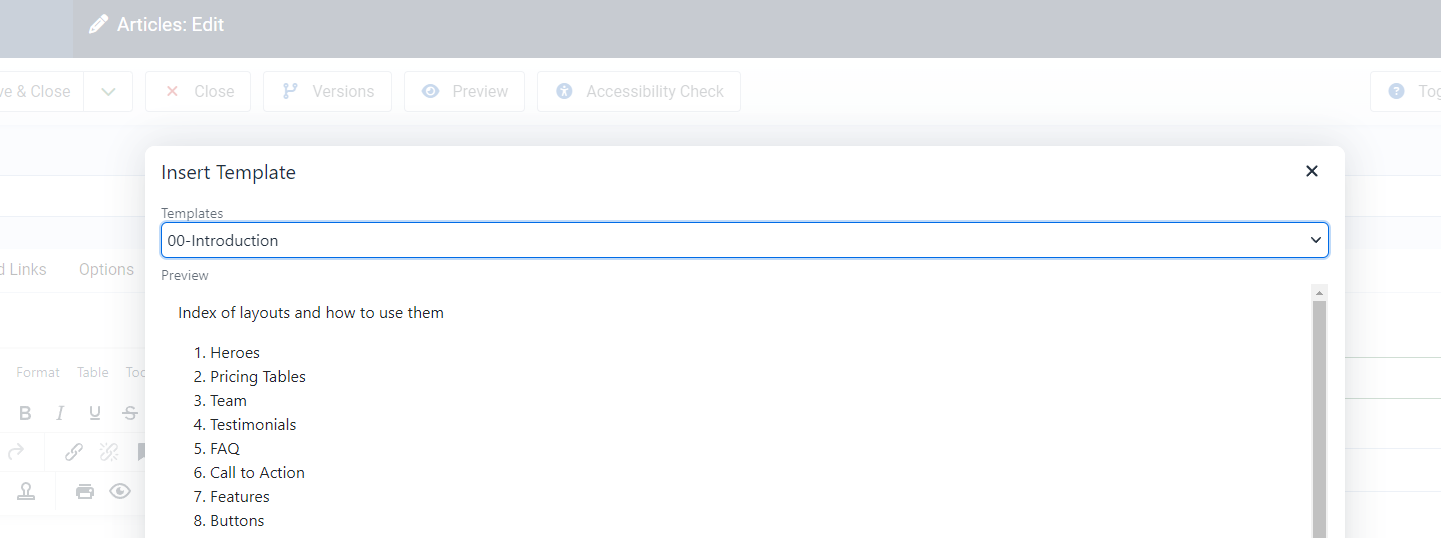Open the Templates dropdown showing 00-Introduction
Screen dimensions: 1441x538
745,240
